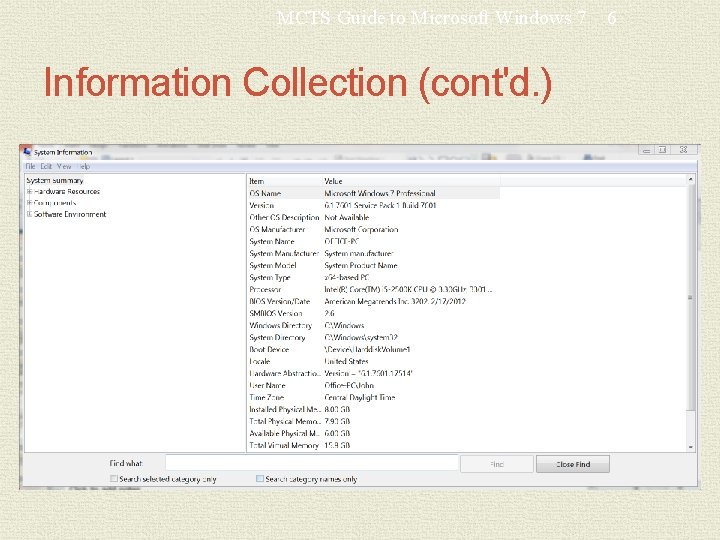Screen dimensions: 720x540
Task: Select the Installed Physical Memory row
Action: [x=373, y=409]
